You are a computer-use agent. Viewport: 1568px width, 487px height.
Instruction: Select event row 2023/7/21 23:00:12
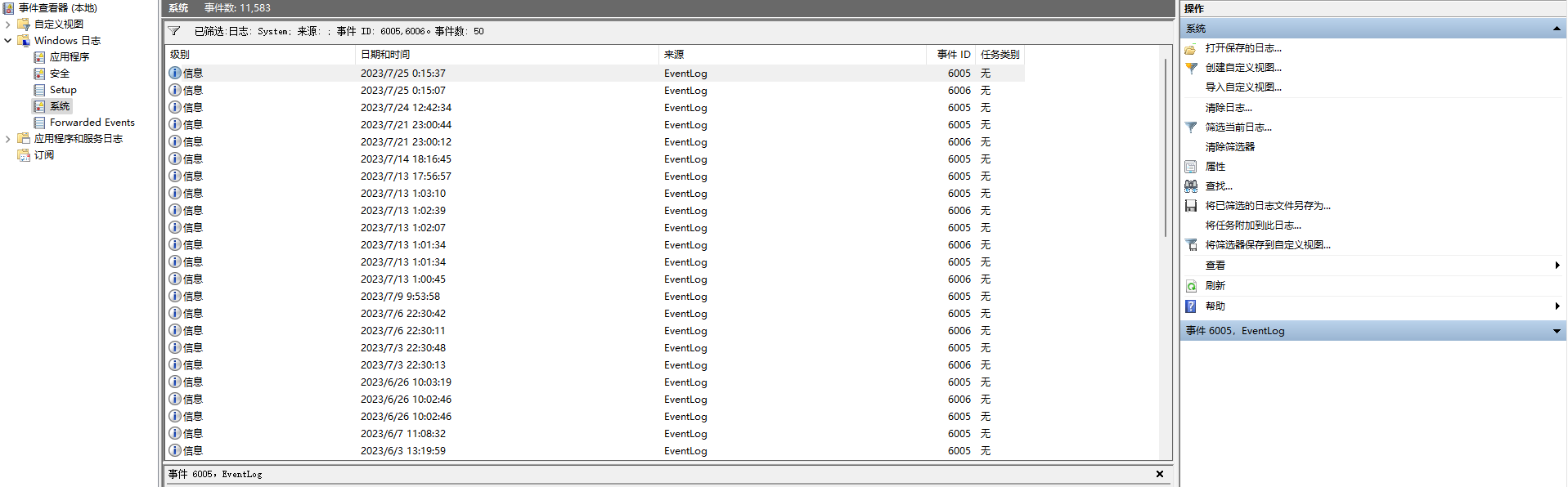(x=595, y=142)
